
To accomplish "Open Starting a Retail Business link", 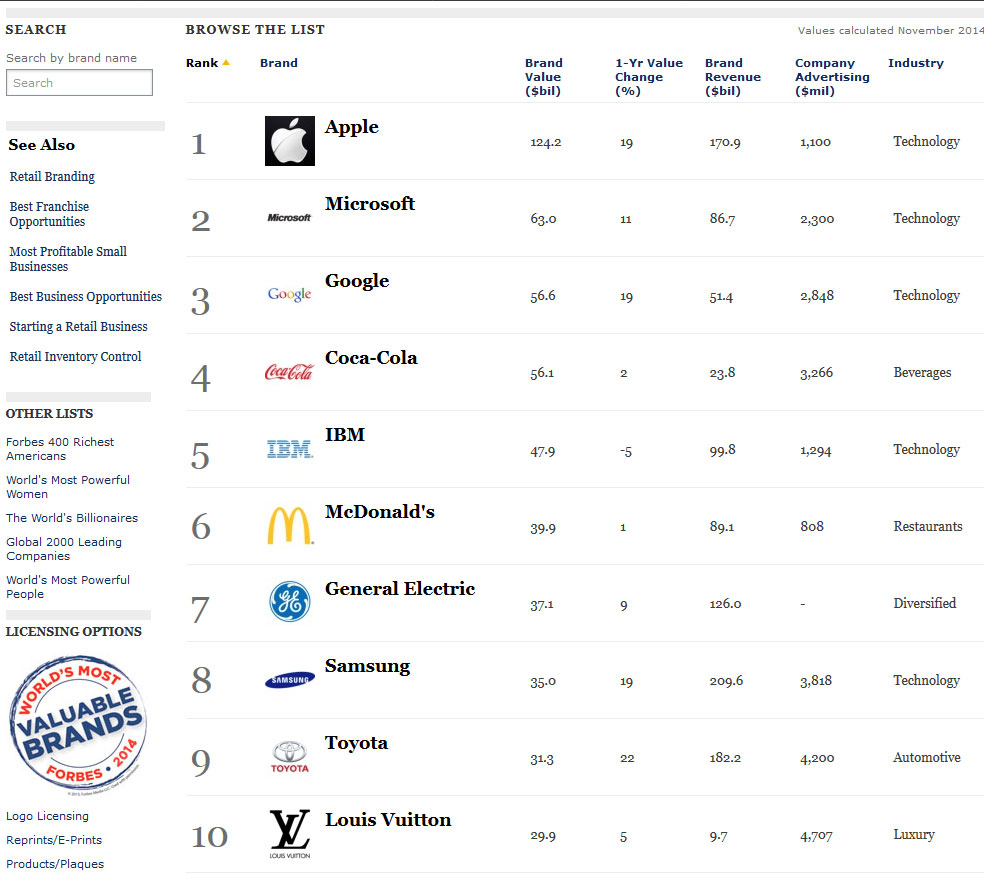I will coord(78,327).
